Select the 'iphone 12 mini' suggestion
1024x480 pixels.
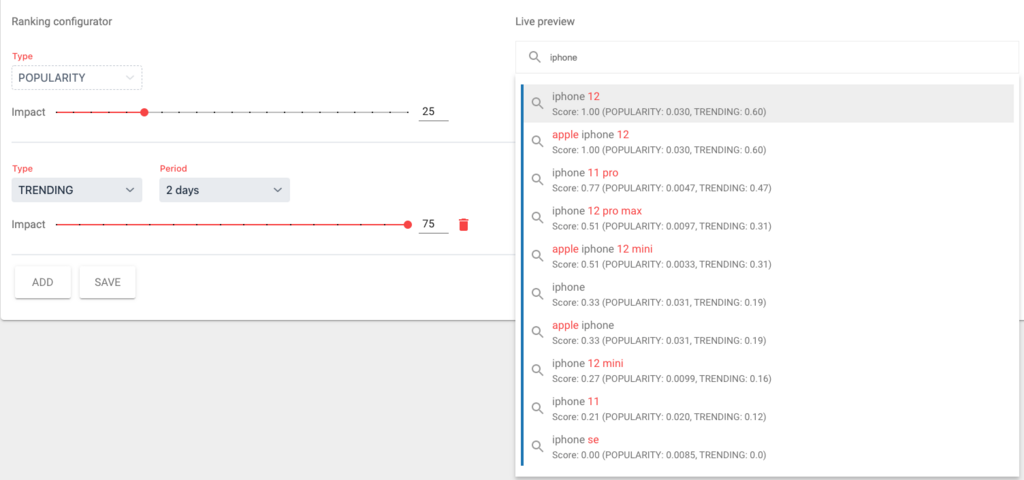pyautogui.click(x=769, y=370)
